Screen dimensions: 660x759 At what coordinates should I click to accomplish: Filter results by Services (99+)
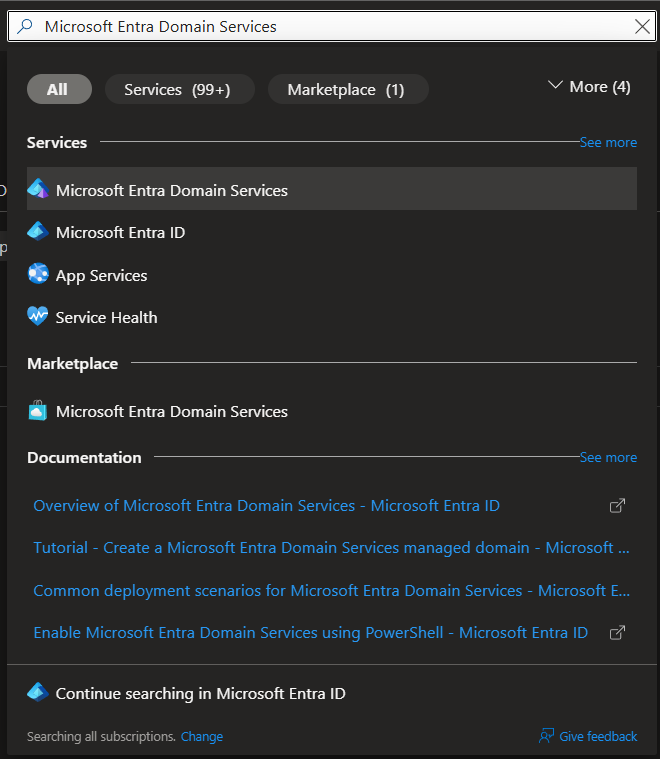coord(177,89)
